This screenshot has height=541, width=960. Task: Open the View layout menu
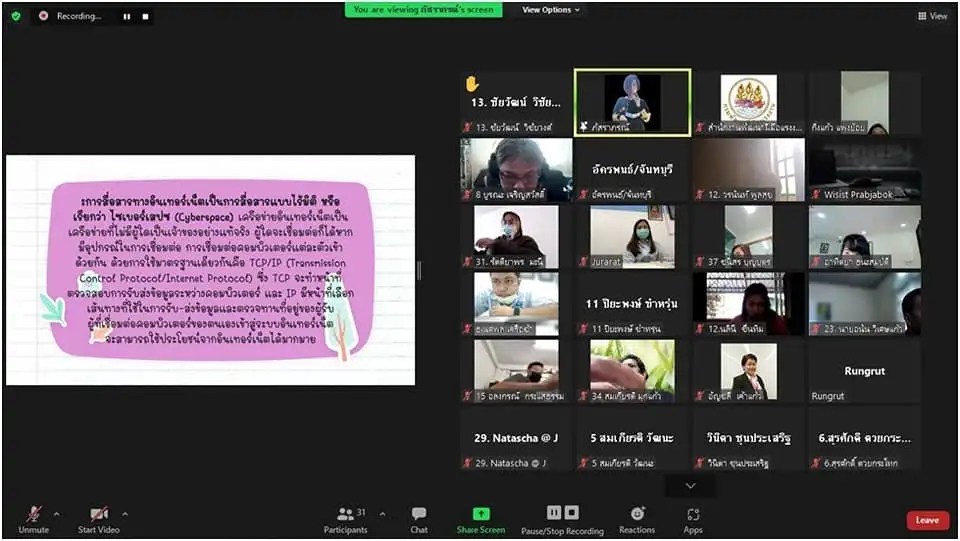tap(932, 16)
